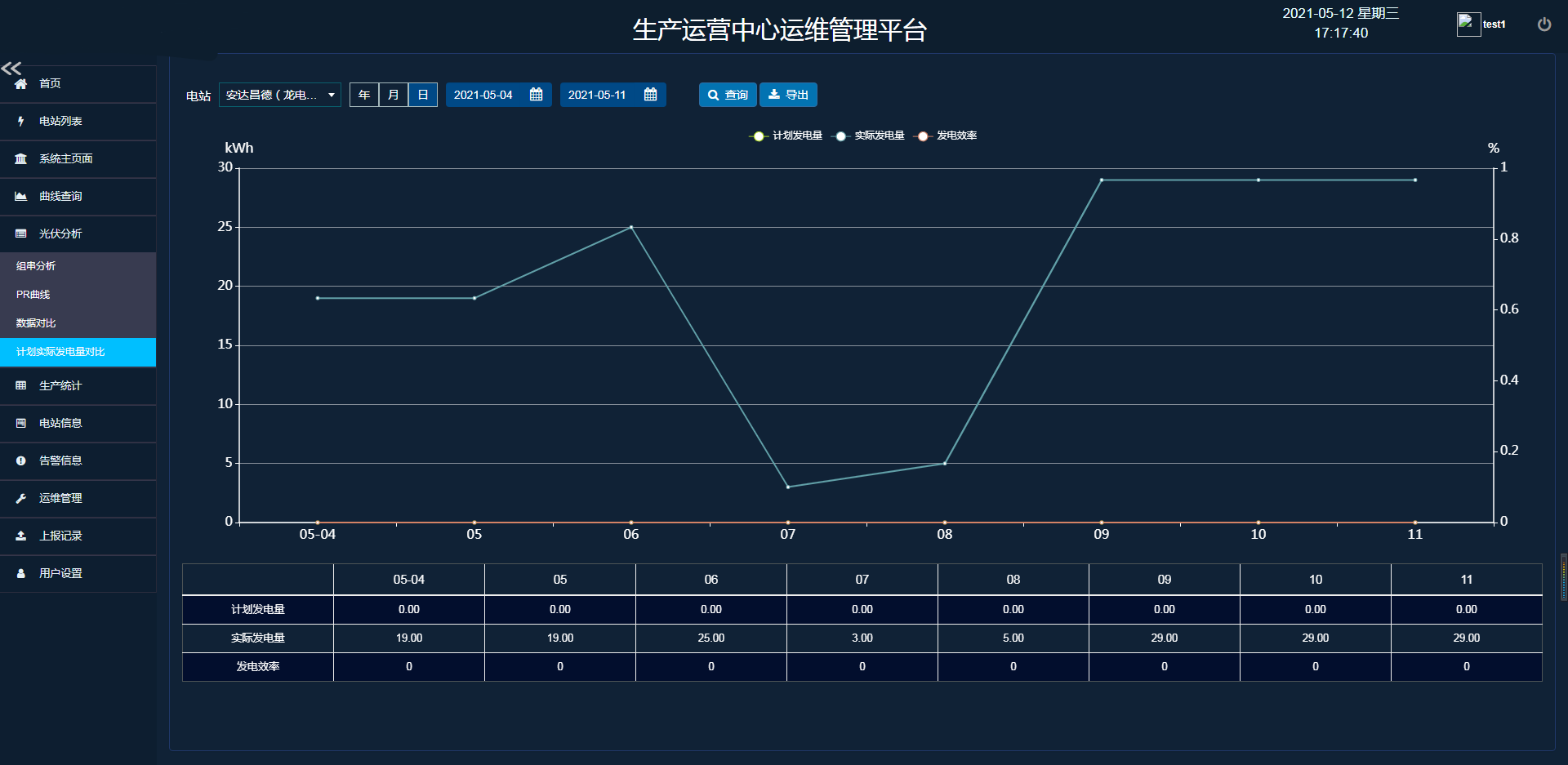Click the wrench icon beside 运维管理
Image resolution: width=1568 pixels, height=765 pixels.
(21, 499)
